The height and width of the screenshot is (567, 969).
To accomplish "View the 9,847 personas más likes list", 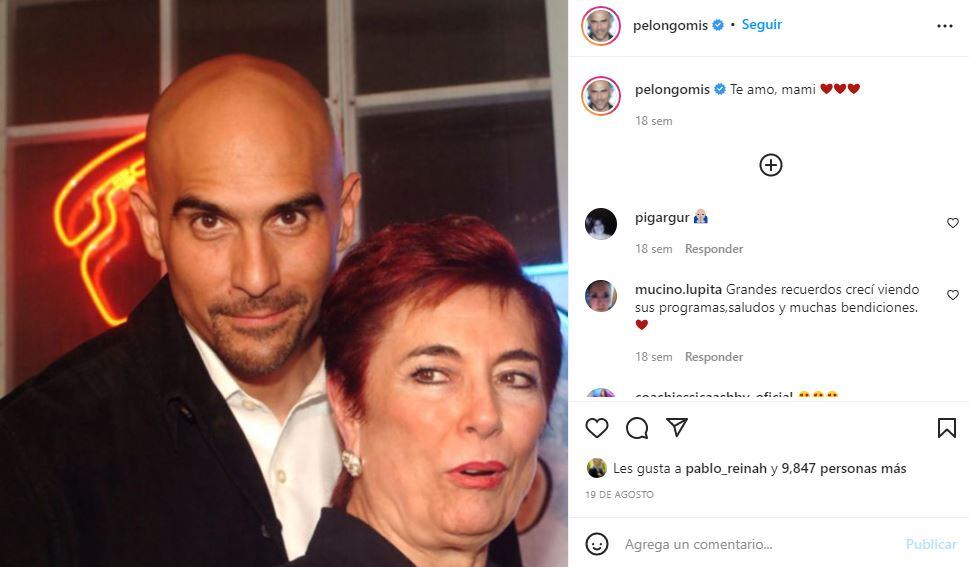I will (844, 469).
